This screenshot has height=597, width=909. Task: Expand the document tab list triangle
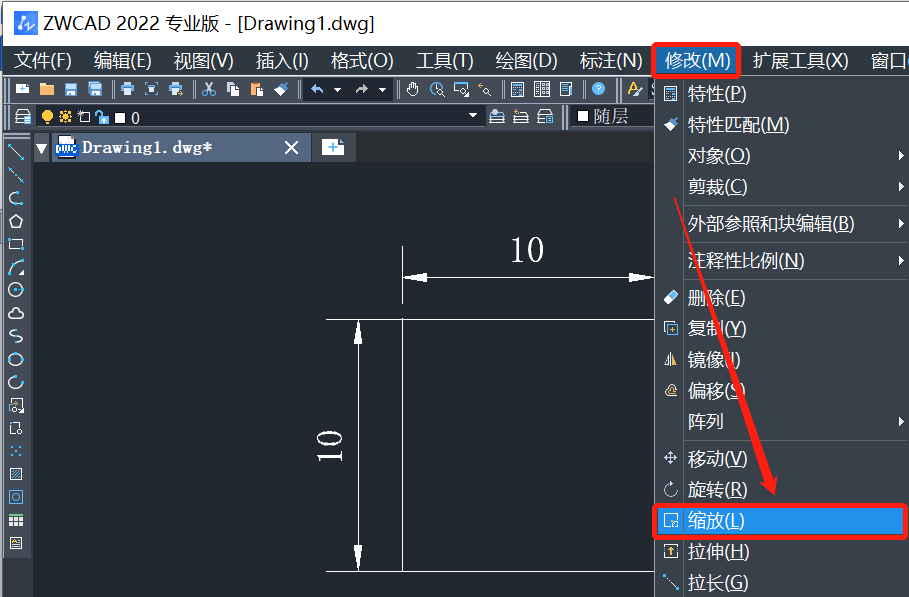pos(41,148)
